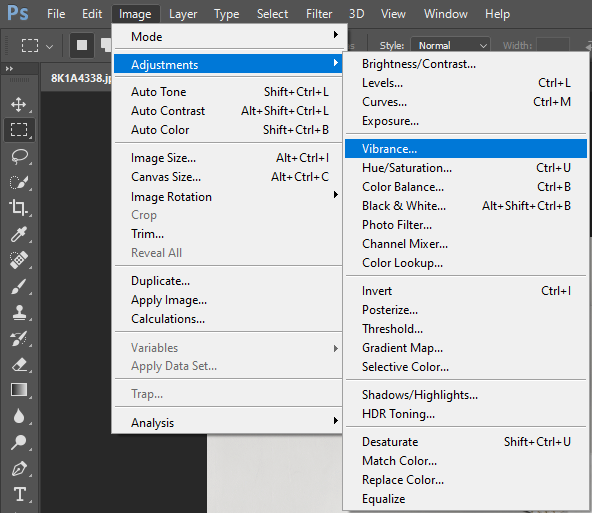Switch to the 8K1A4338 document tab
The image size is (592, 513).
[80, 78]
